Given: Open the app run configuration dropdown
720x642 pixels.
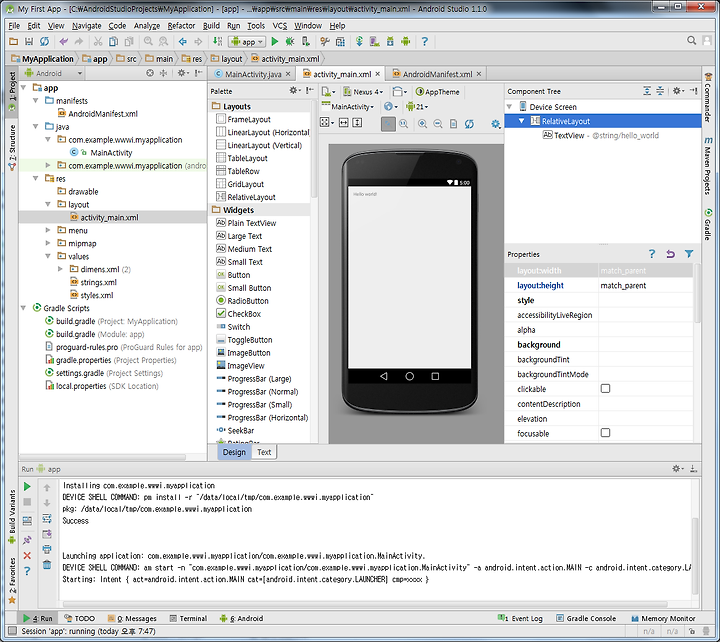Looking at the screenshot, I should (247, 42).
